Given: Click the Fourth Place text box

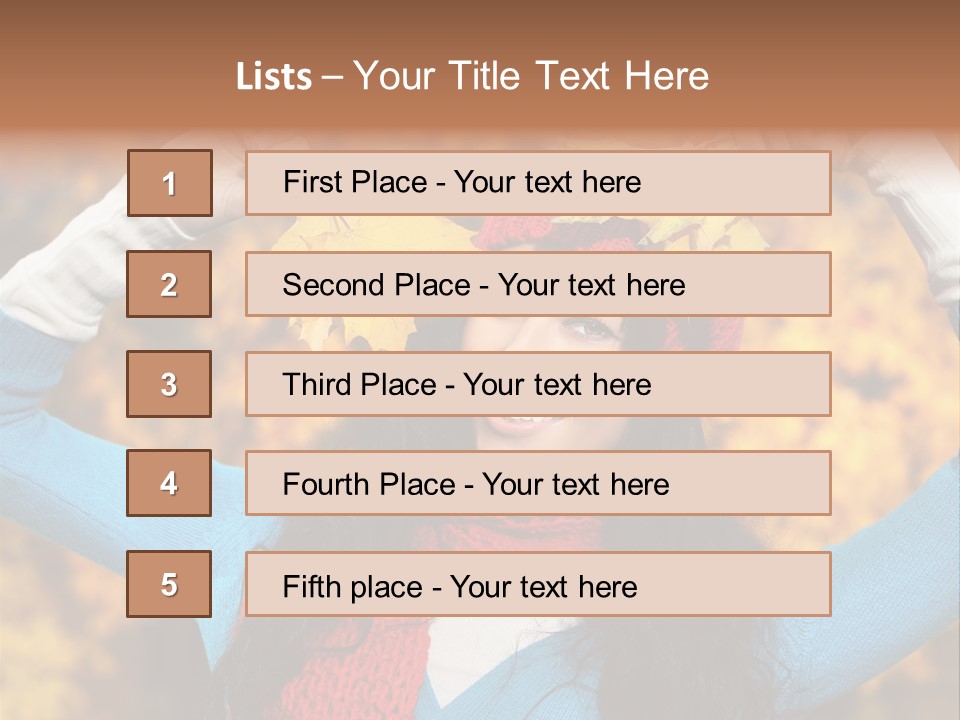Looking at the screenshot, I should click(x=538, y=484).
